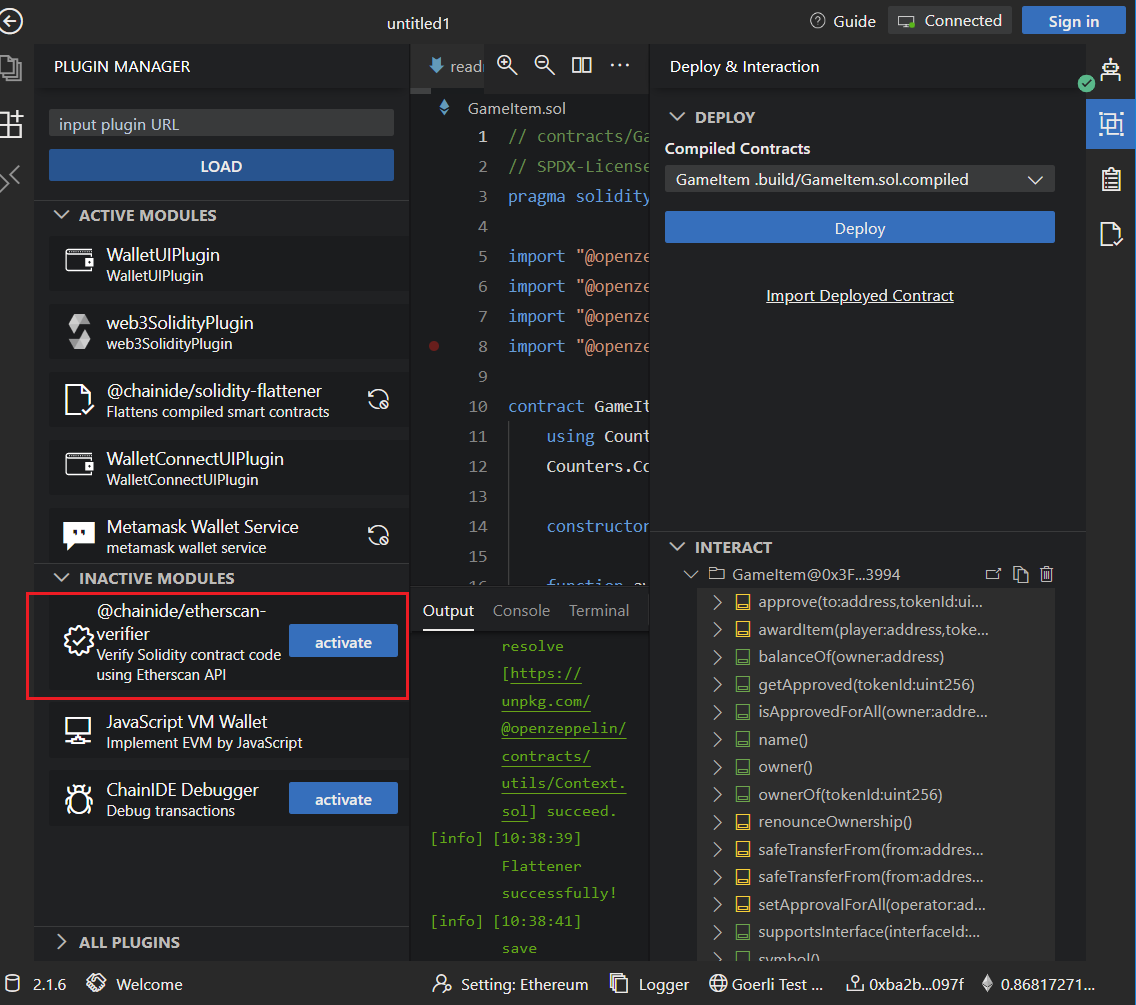Image resolution: width=1136 pixels, height=1005 pixels.
Task: Click the input plugin URL field
Action: pyautogui.click(x=221, y=124)
